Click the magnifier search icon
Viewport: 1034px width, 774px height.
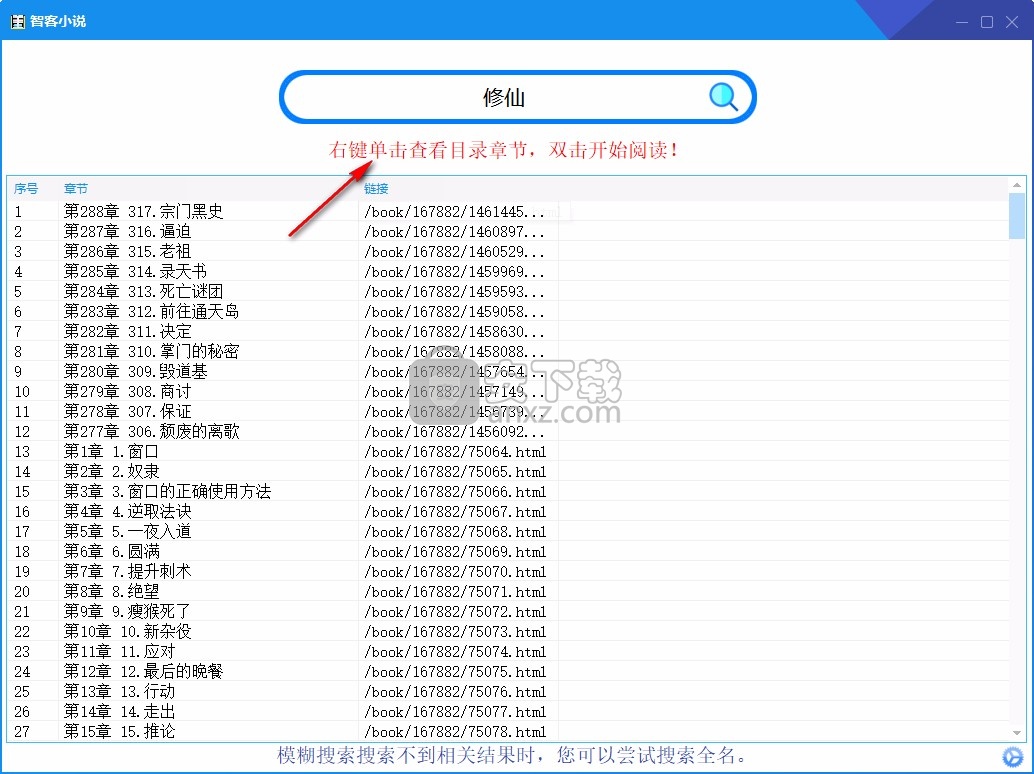(723, 97)
